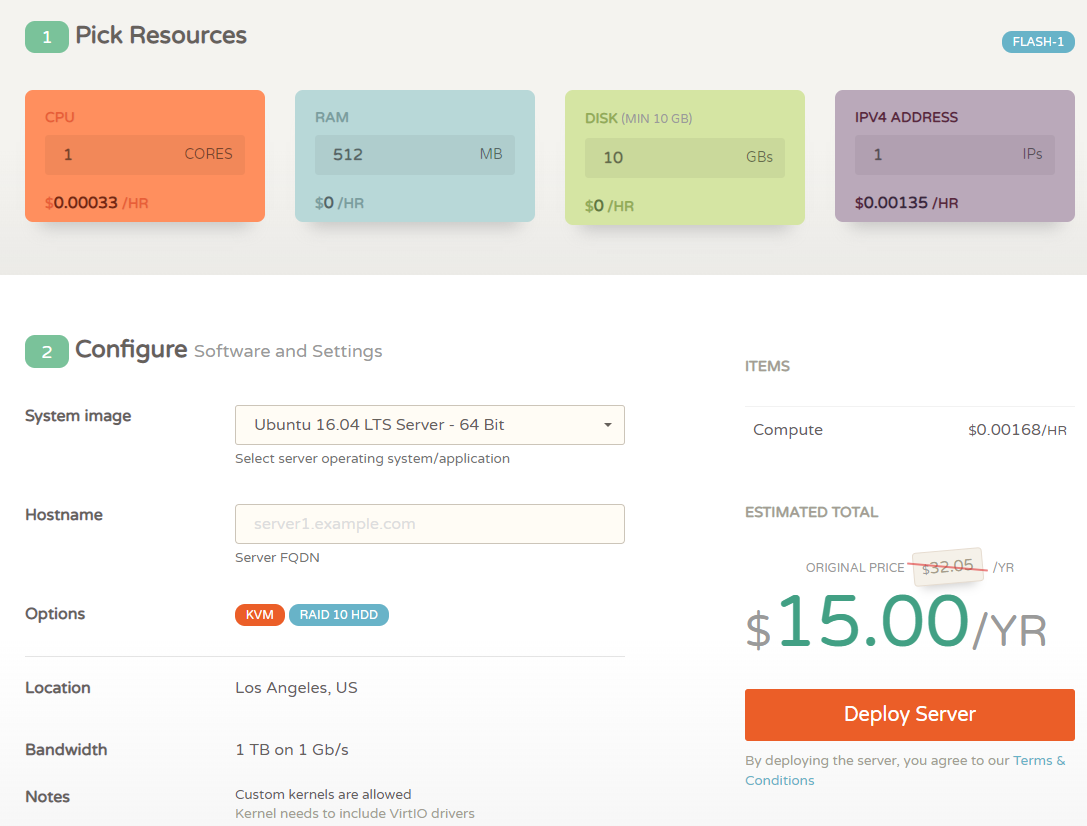Focus the Hostname text field
The image size is (1087, 826).
click(429, 524)
